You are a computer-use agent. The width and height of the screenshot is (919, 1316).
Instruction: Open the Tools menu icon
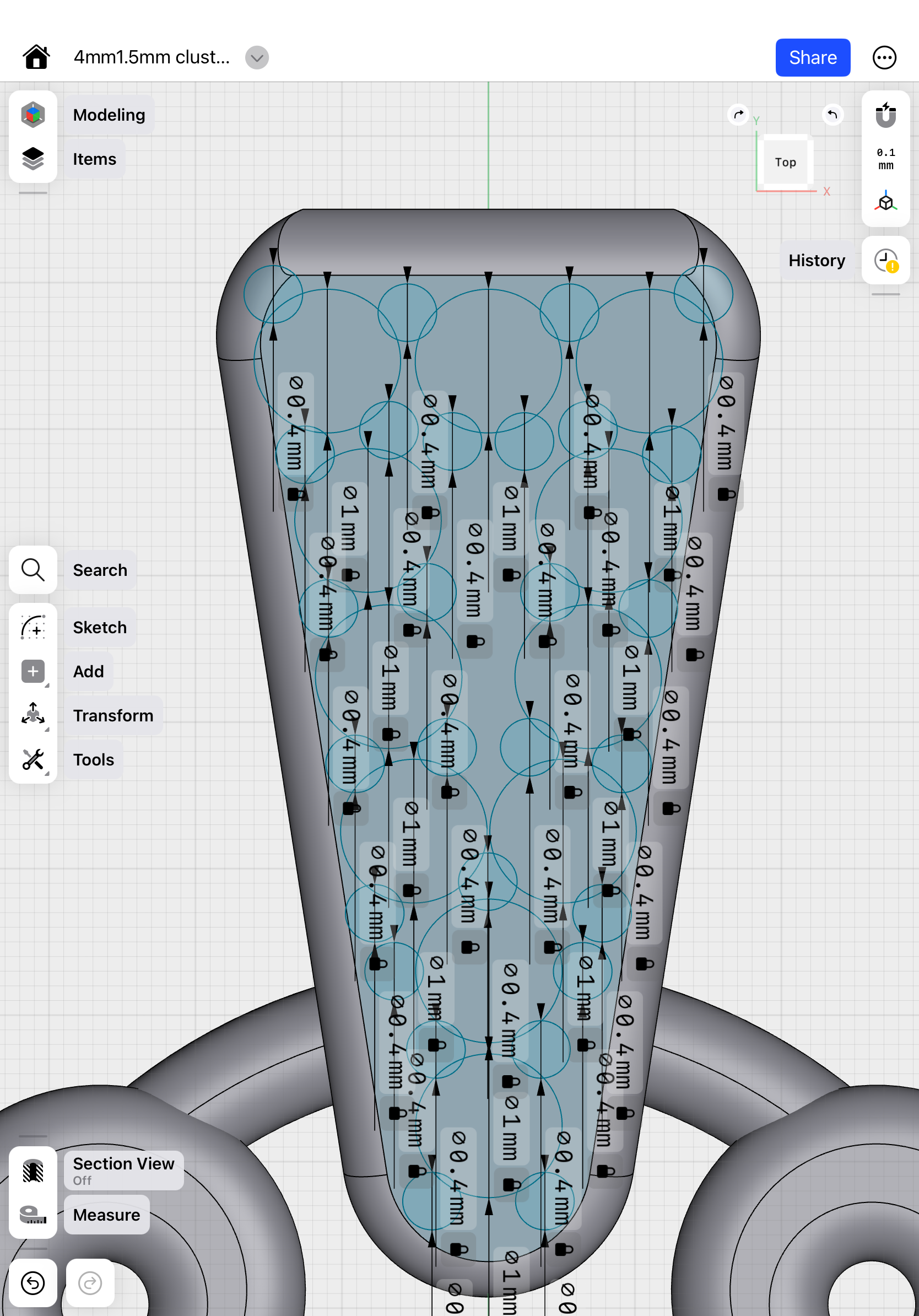tap(33, 759)
